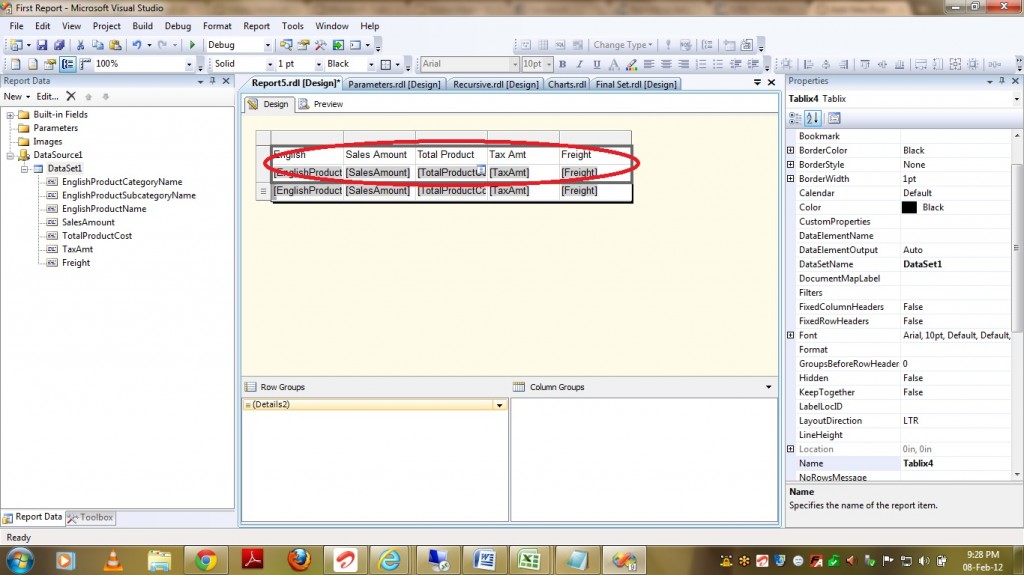This screenshot has width=1024, height=575.
Task: Click the black Color swatch in Properties
Action: [909, 207]
